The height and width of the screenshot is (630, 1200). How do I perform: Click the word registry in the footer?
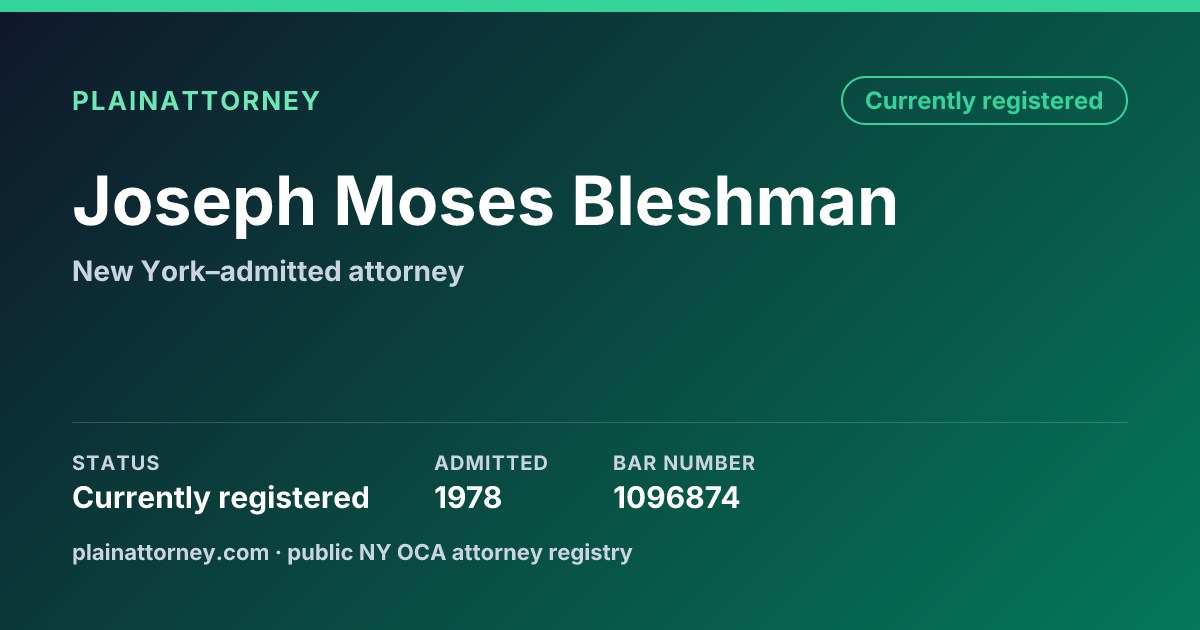pos(593,552)
